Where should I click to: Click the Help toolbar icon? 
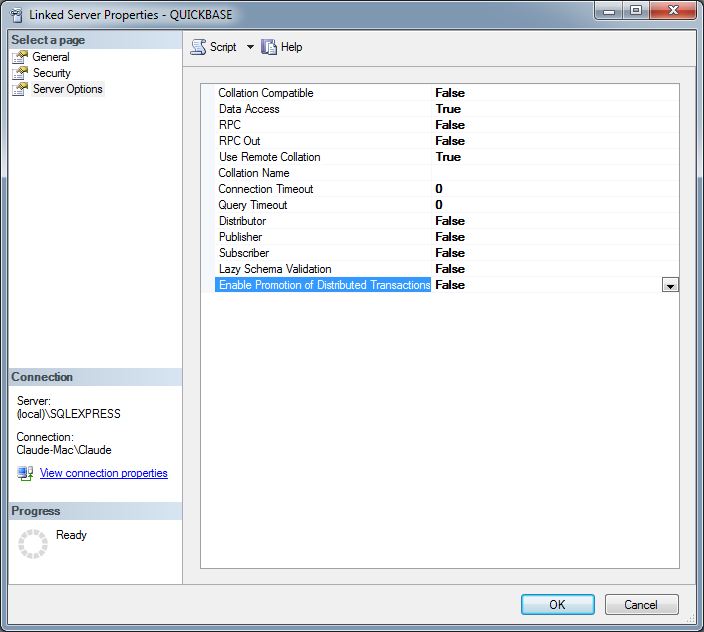click(269, 47)
